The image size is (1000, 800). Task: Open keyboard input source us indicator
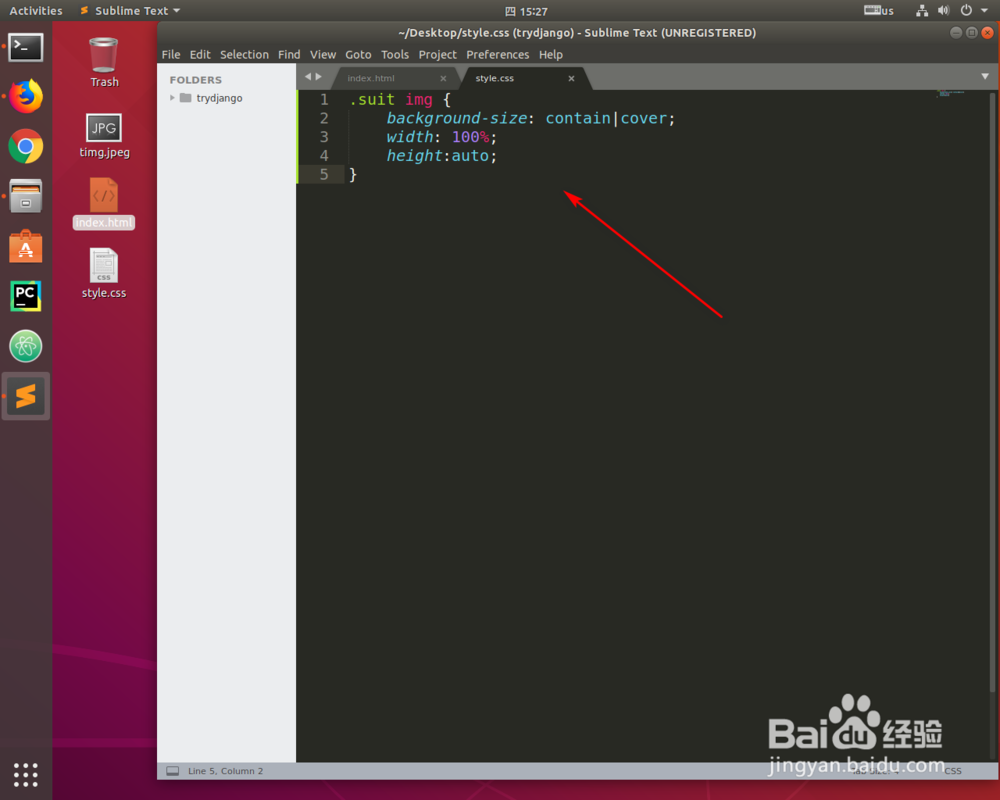pyautogui.click(x=879, y=11)
